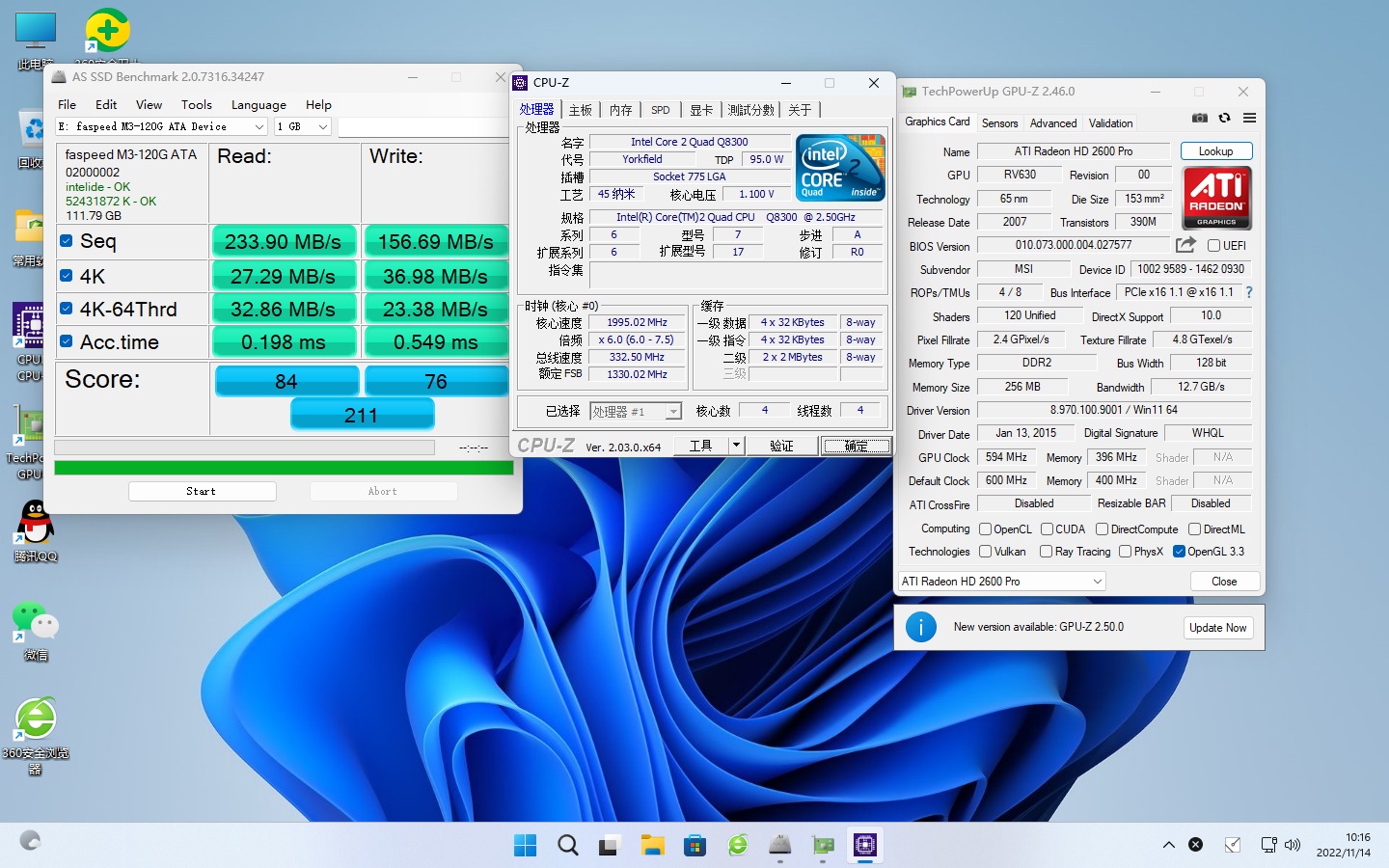Viewport: 1389px width, 868px height.
Task: Toggle the CUDA checkbox
Action: [1047, 529]
